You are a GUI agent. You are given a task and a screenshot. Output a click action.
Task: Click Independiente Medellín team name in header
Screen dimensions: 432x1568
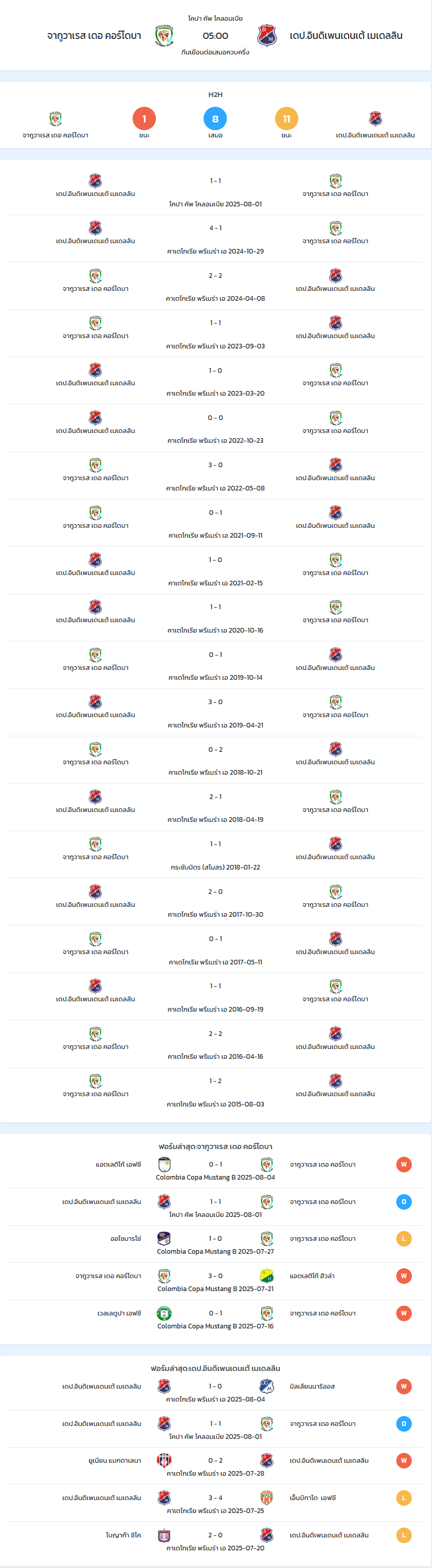click(345, 36)
